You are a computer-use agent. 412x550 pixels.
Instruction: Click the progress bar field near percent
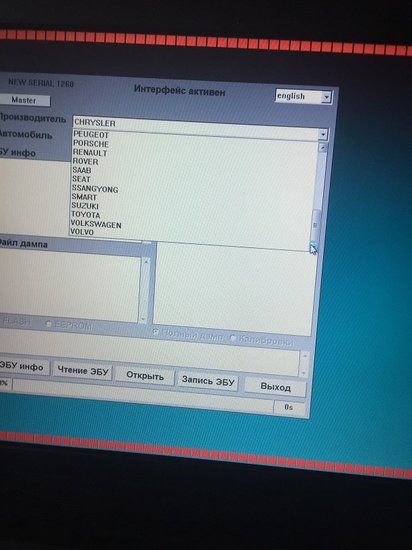click(143, 396)
